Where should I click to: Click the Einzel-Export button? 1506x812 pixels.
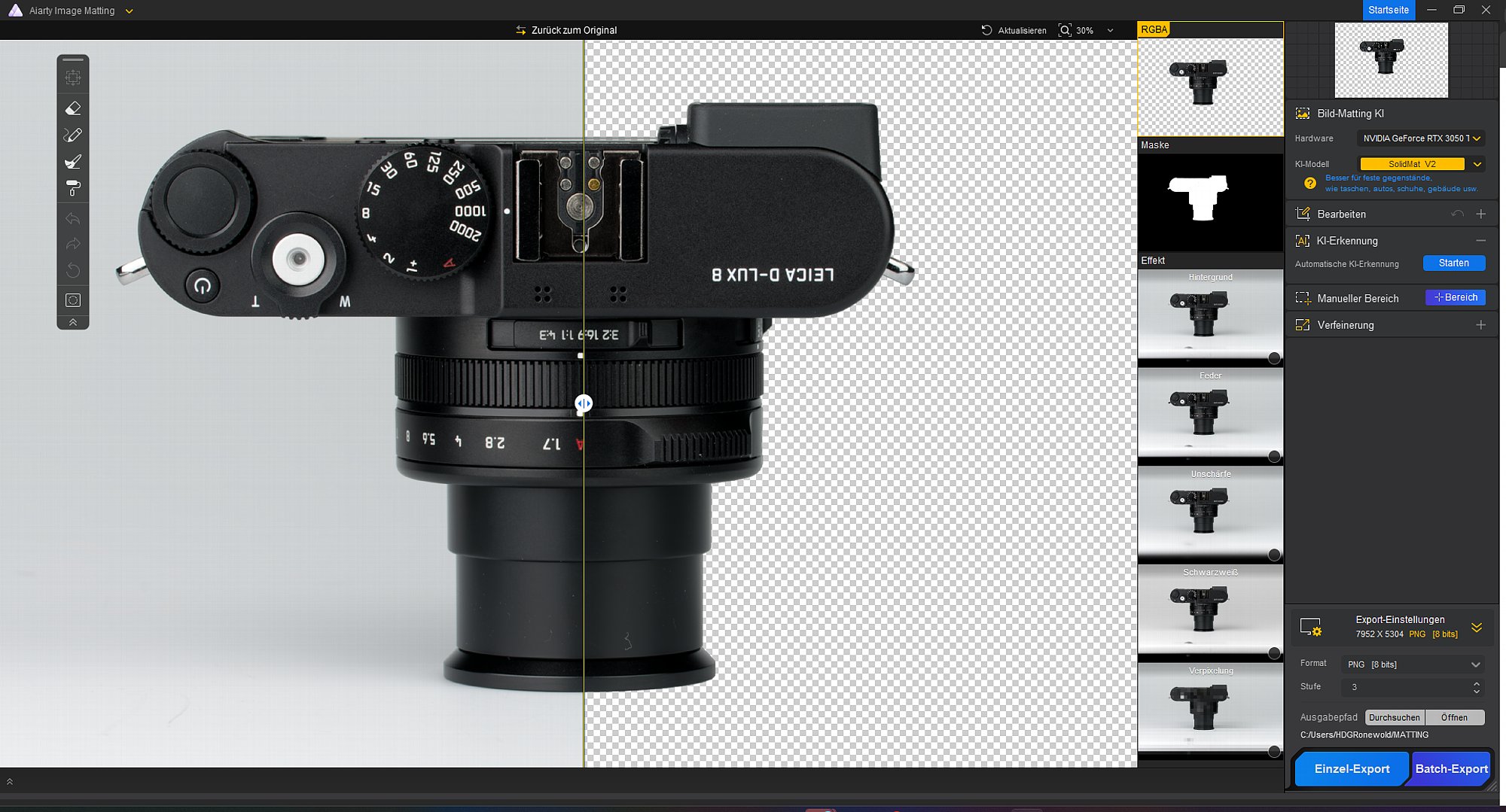tap(1352, 768)
